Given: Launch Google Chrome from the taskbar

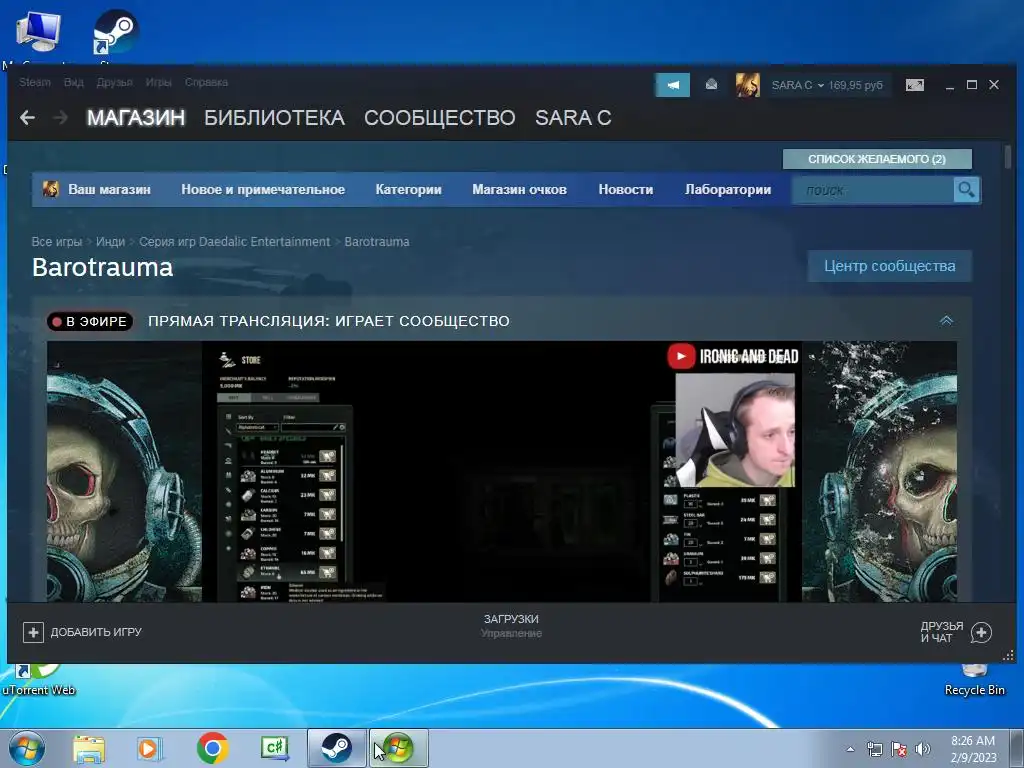Looking at the screenshot, I should (213, 748).
